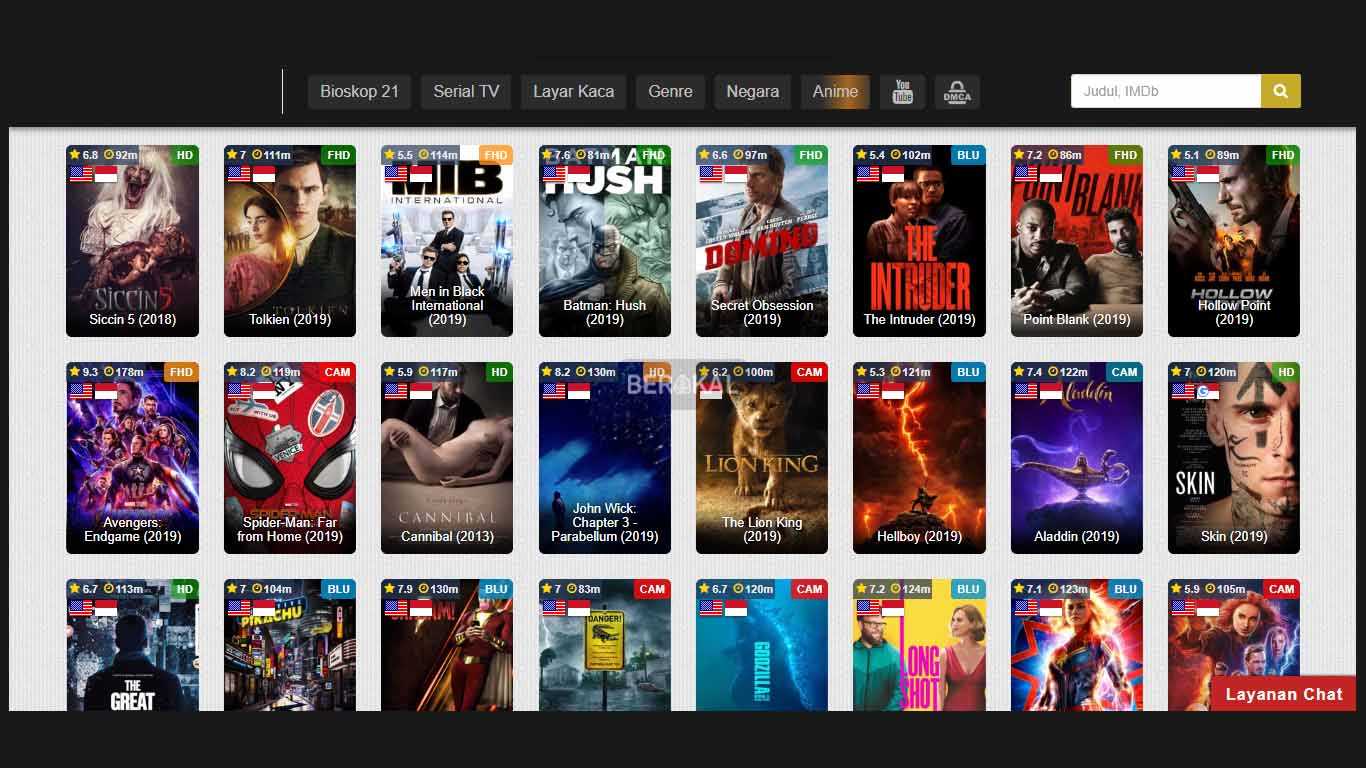
Task: Open Hellboy (2019) poster
Action: click(x=919, y=458)
